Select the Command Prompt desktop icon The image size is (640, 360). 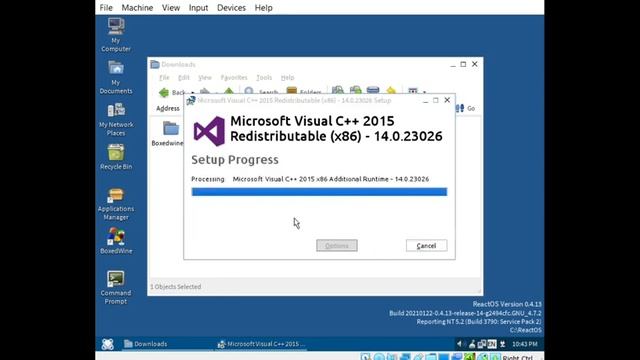pyautogui.click(x=116, y=287)
